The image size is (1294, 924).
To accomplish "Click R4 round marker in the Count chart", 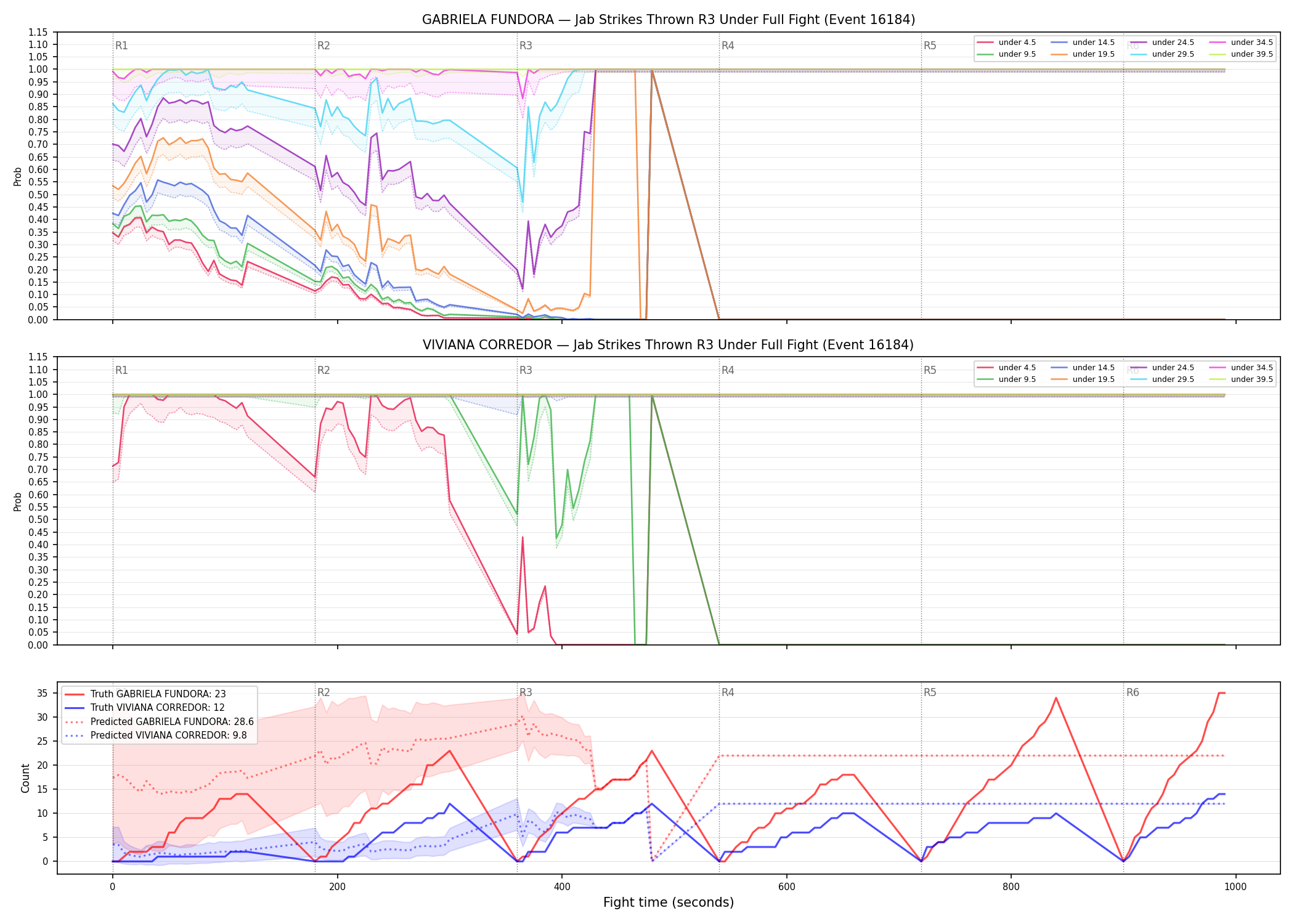I will (x=728, y=692).
